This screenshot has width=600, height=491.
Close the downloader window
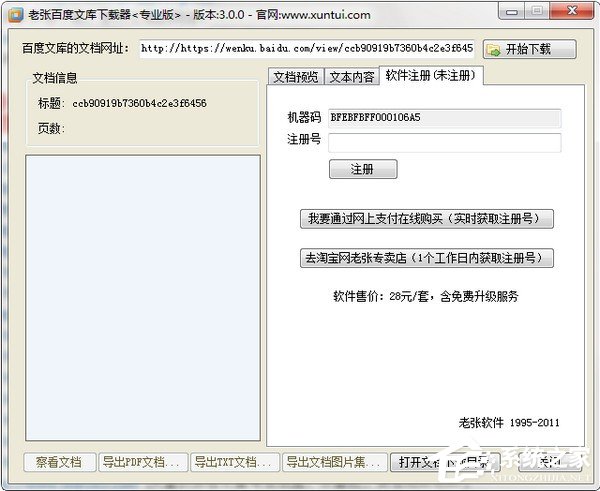[572, 11]
